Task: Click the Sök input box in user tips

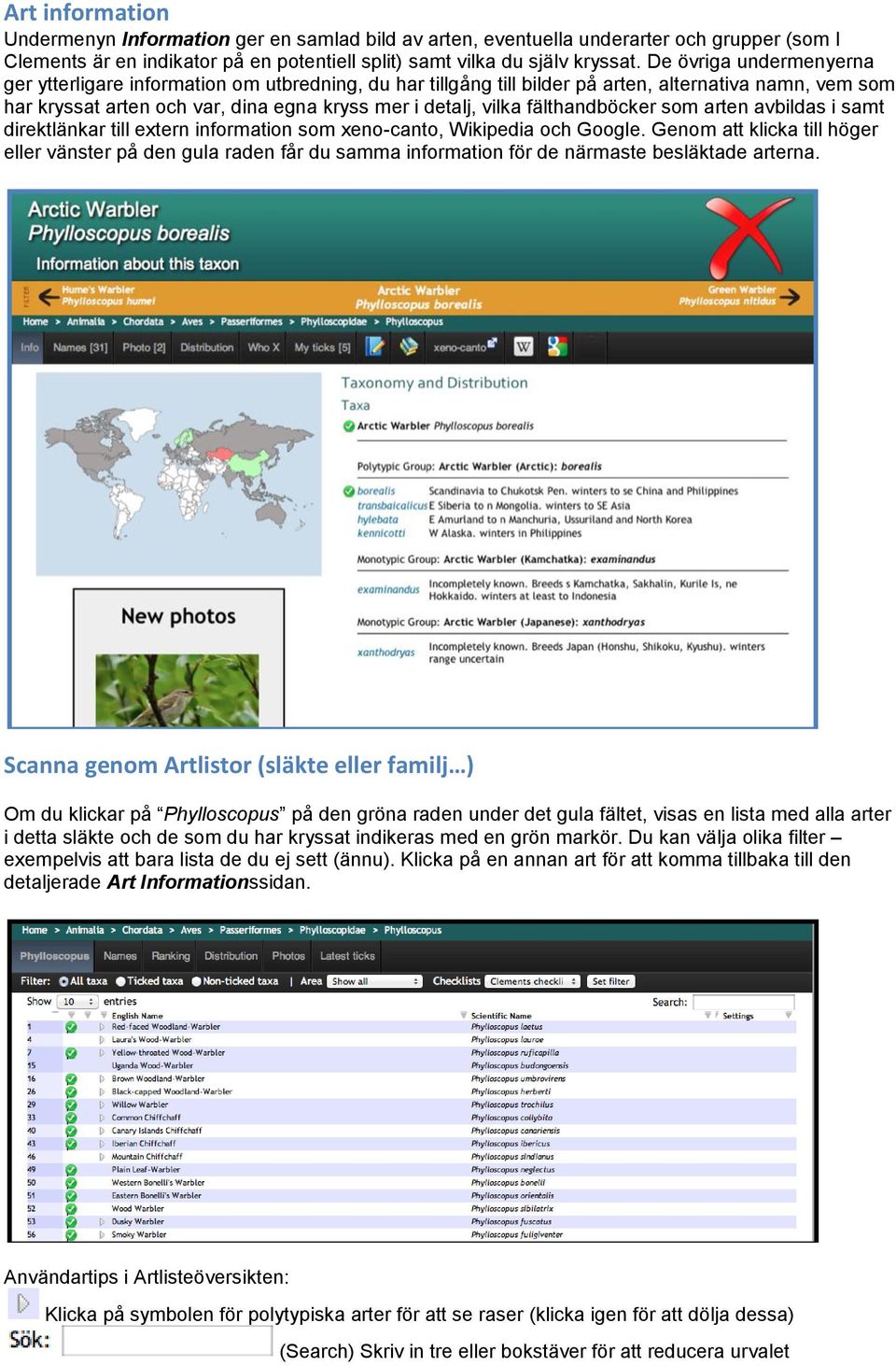Action: (167, 1340)
